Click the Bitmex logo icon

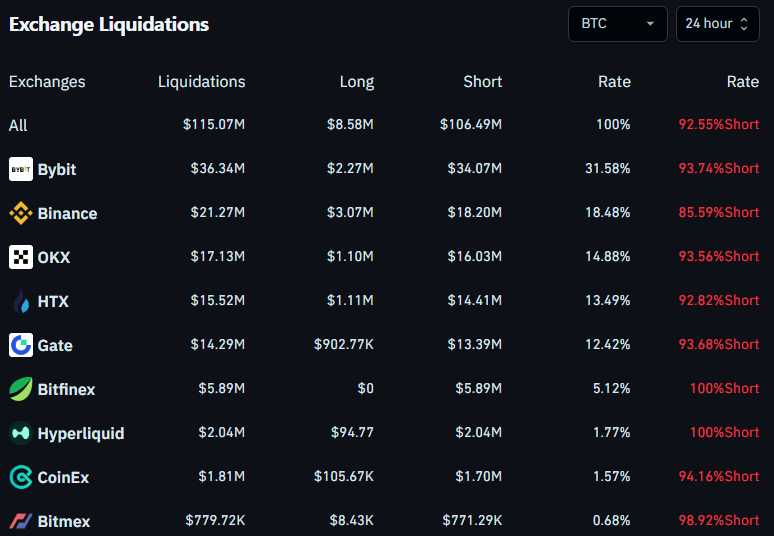pyautogui.click(x=21, y=521)
